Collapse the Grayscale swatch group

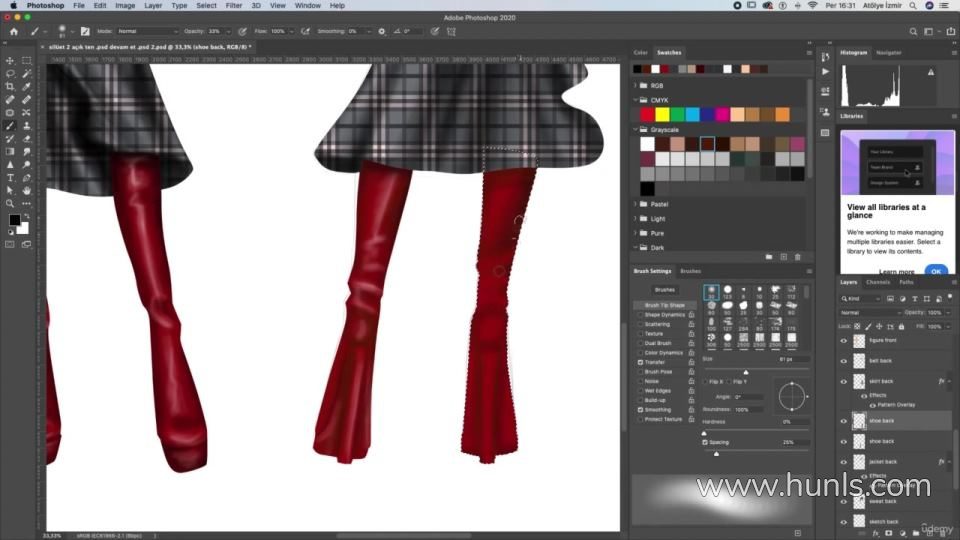(x=636, y=129)
